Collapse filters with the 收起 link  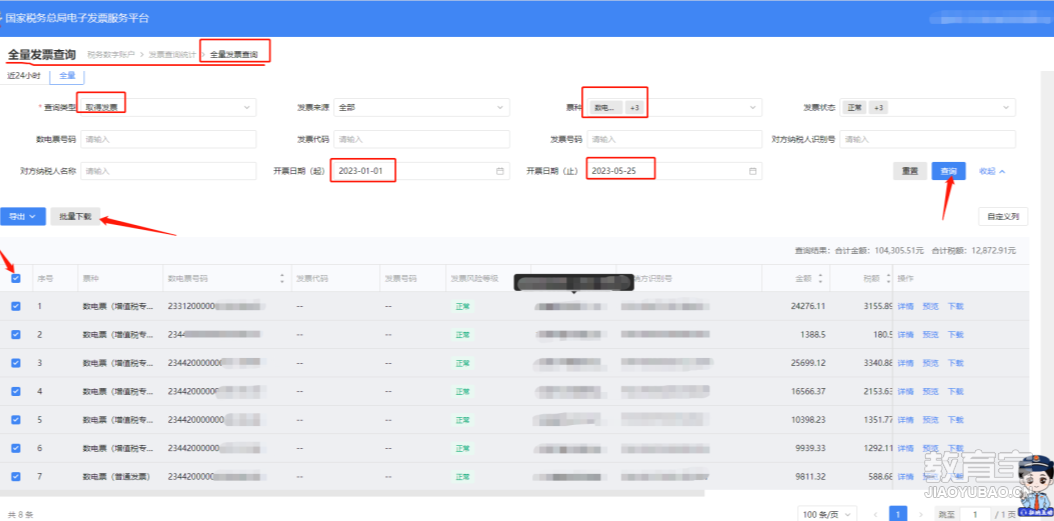992,171
